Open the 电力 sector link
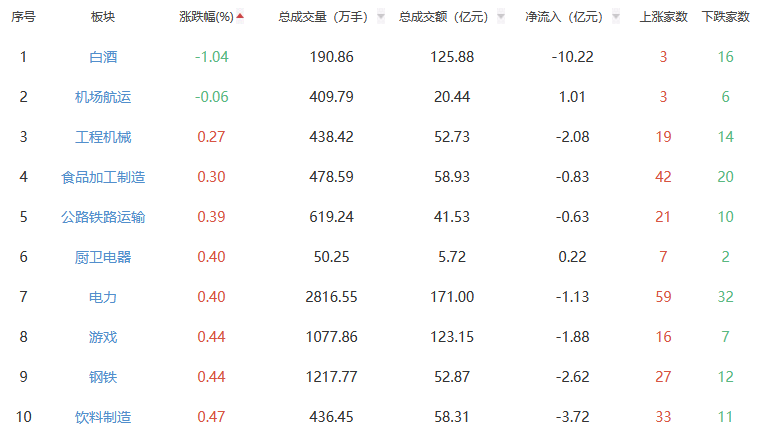The image size is (764, 434). pos(103,297)
